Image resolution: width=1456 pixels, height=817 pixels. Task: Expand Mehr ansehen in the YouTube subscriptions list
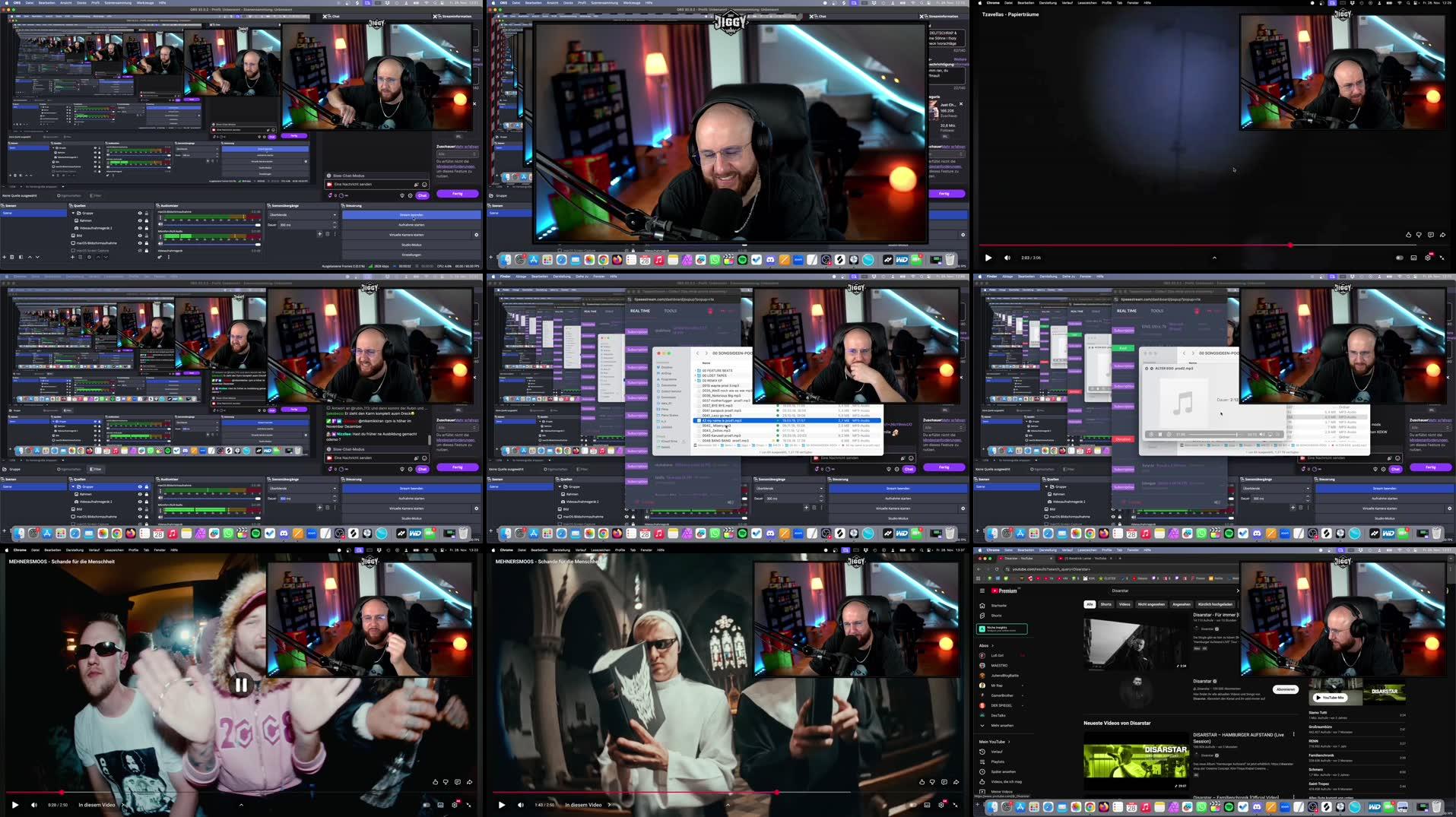1002,726
